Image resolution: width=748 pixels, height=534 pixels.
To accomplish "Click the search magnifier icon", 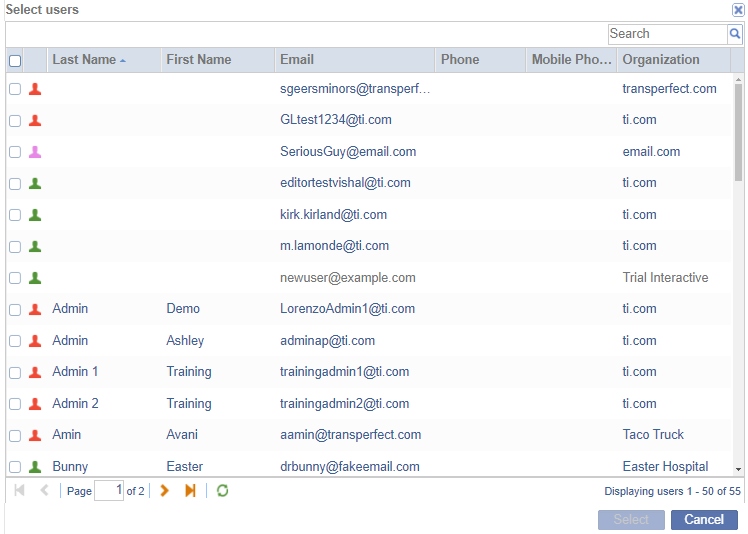I will 735,34.
